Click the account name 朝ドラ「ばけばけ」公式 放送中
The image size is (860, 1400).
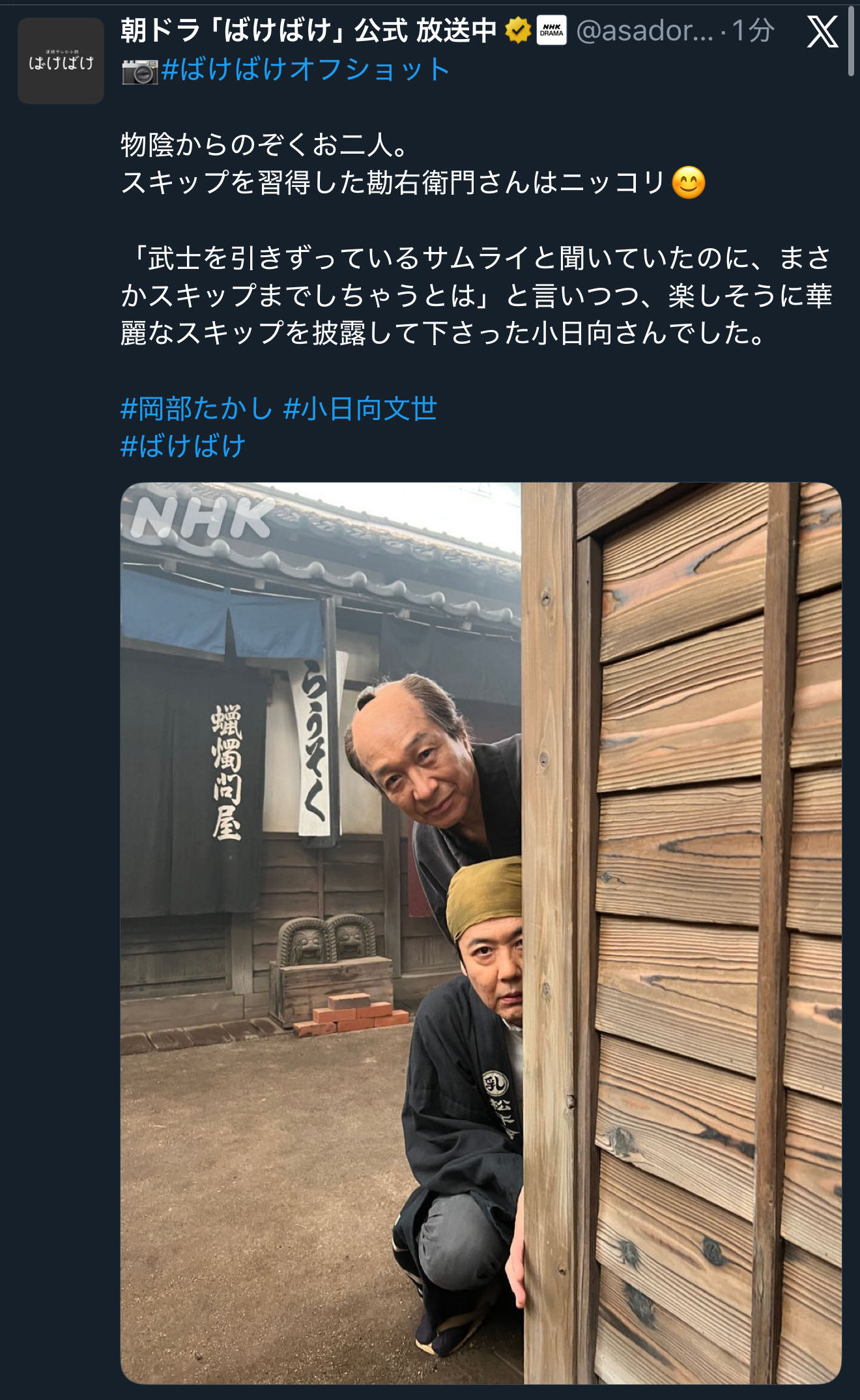click(x=309, y=31)
